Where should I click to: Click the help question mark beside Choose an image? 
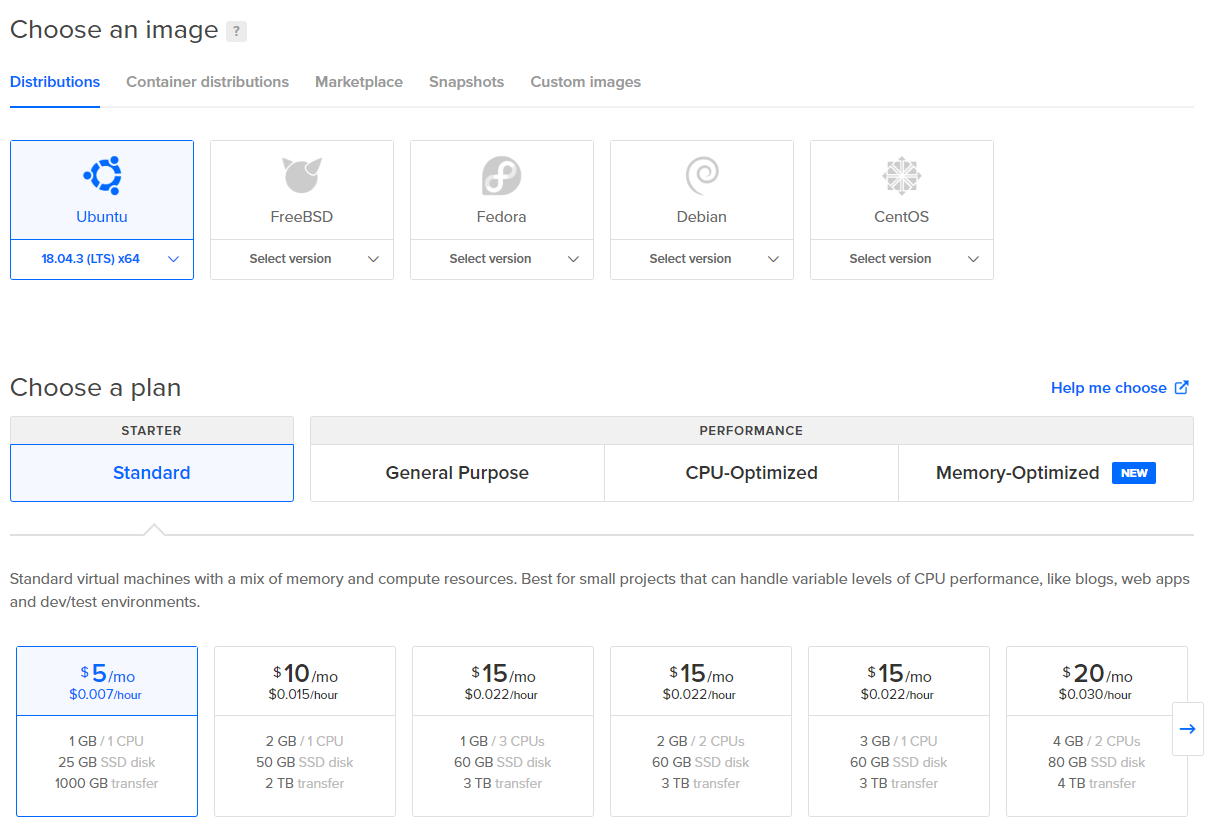pos(236,31)
